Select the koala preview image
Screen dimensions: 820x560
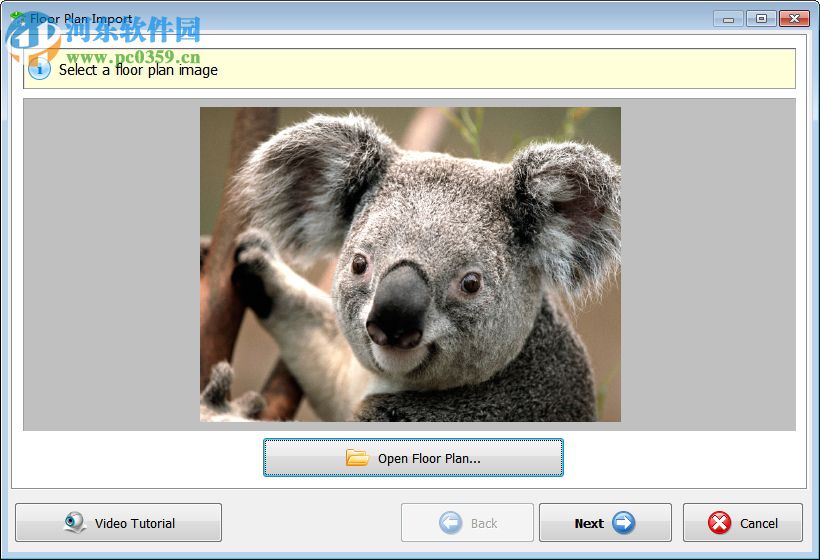tap(410, 264)
